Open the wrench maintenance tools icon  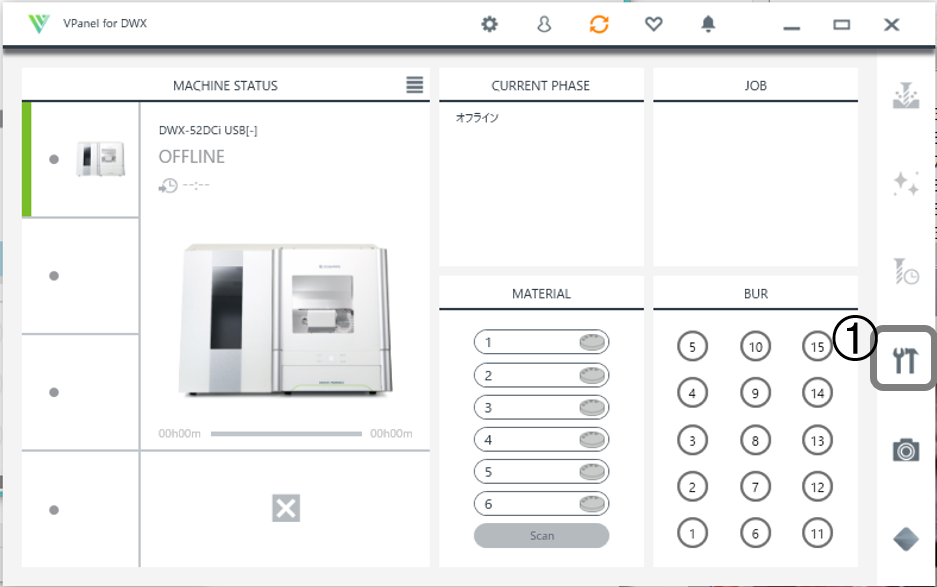click(905, 360)
